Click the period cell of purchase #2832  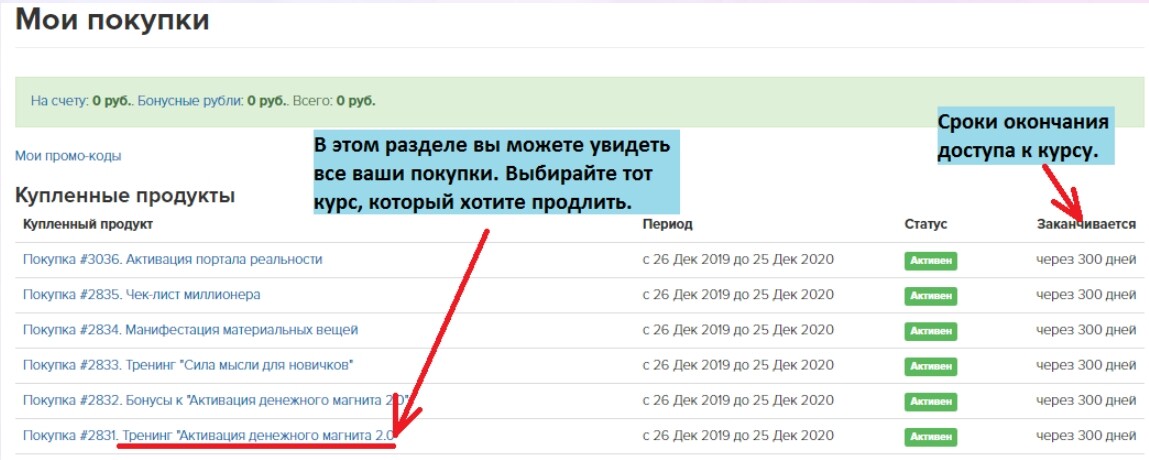[738, 400]
